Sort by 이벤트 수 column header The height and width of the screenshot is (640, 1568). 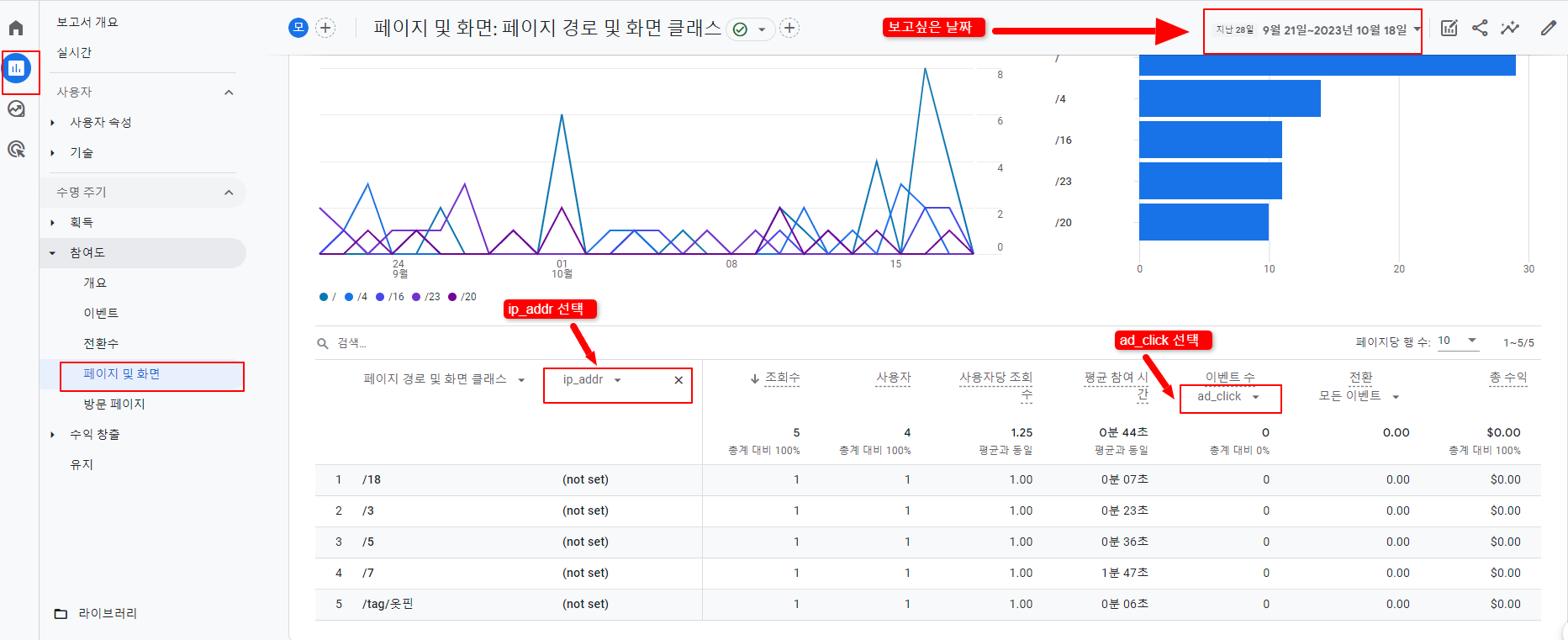point(1230,377)
